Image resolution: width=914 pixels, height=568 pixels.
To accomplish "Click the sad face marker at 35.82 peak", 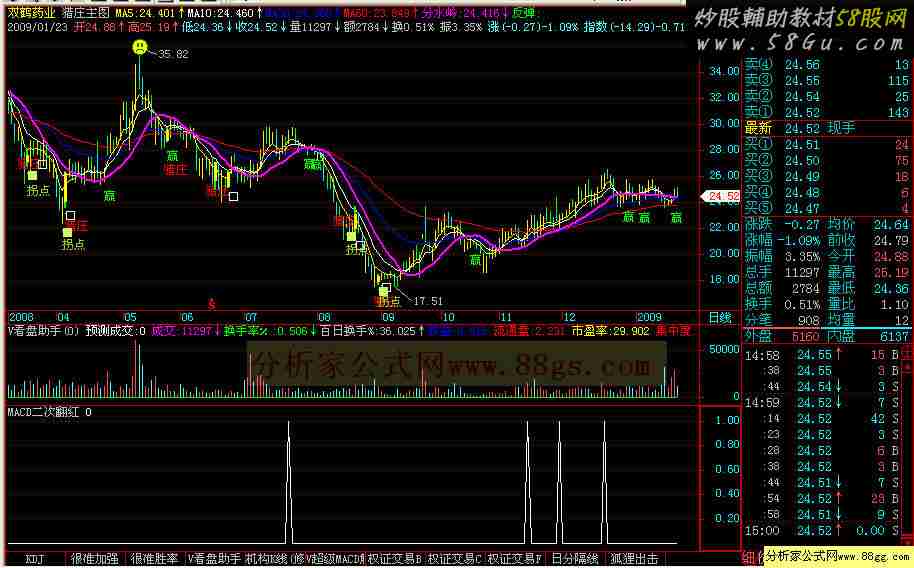I will tap(139, 47).
